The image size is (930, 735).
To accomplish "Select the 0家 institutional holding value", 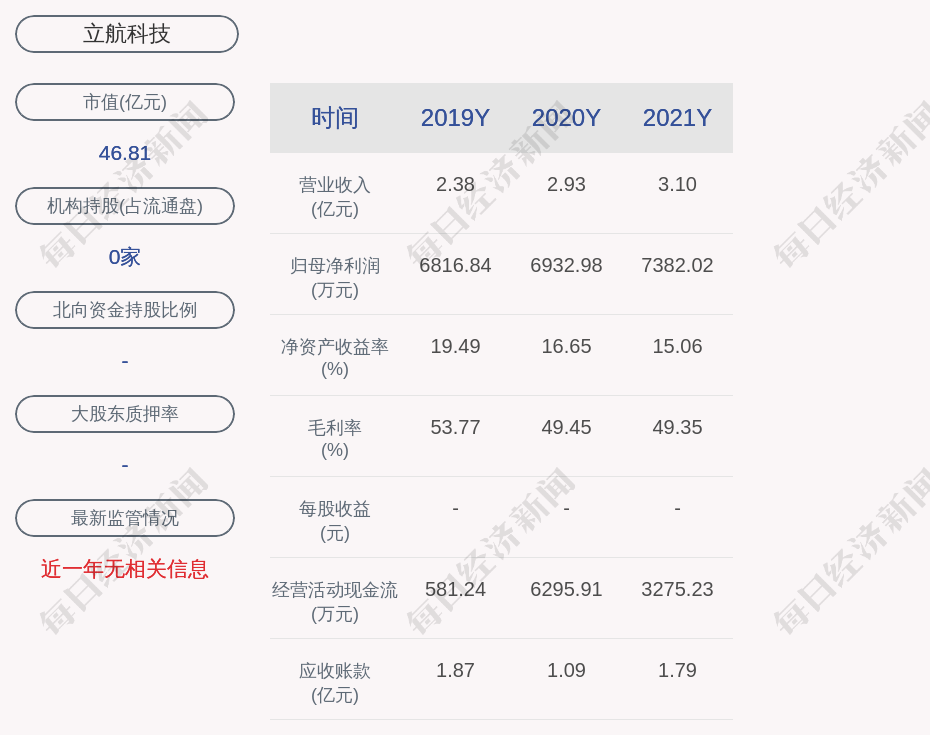I will click(x=125, y=257).
